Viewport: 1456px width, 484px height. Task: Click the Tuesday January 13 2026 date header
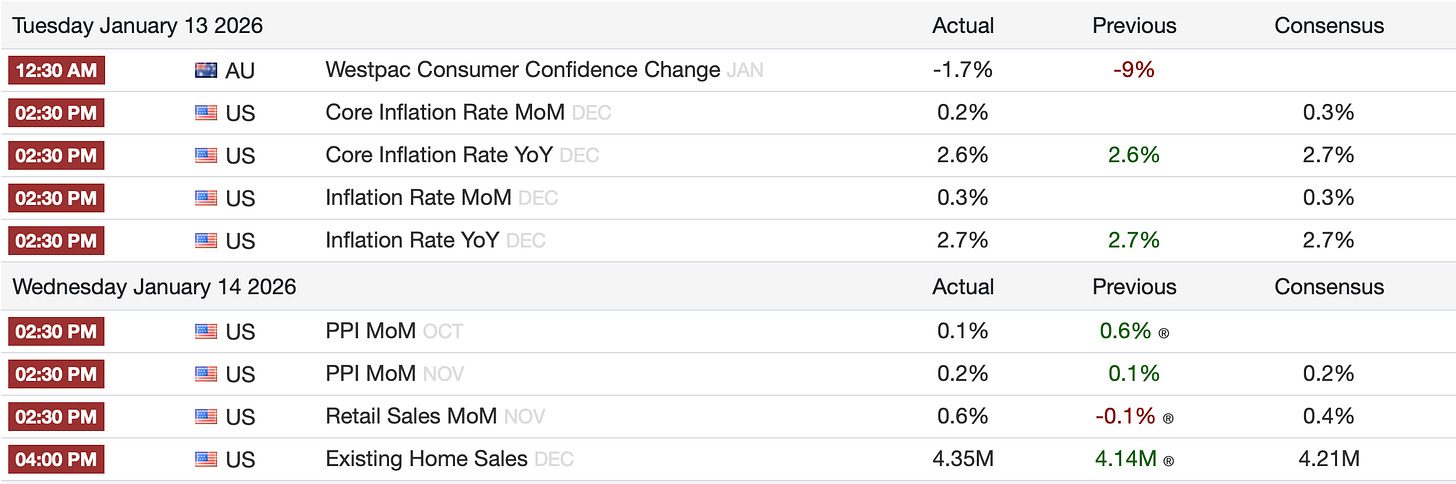138,25
